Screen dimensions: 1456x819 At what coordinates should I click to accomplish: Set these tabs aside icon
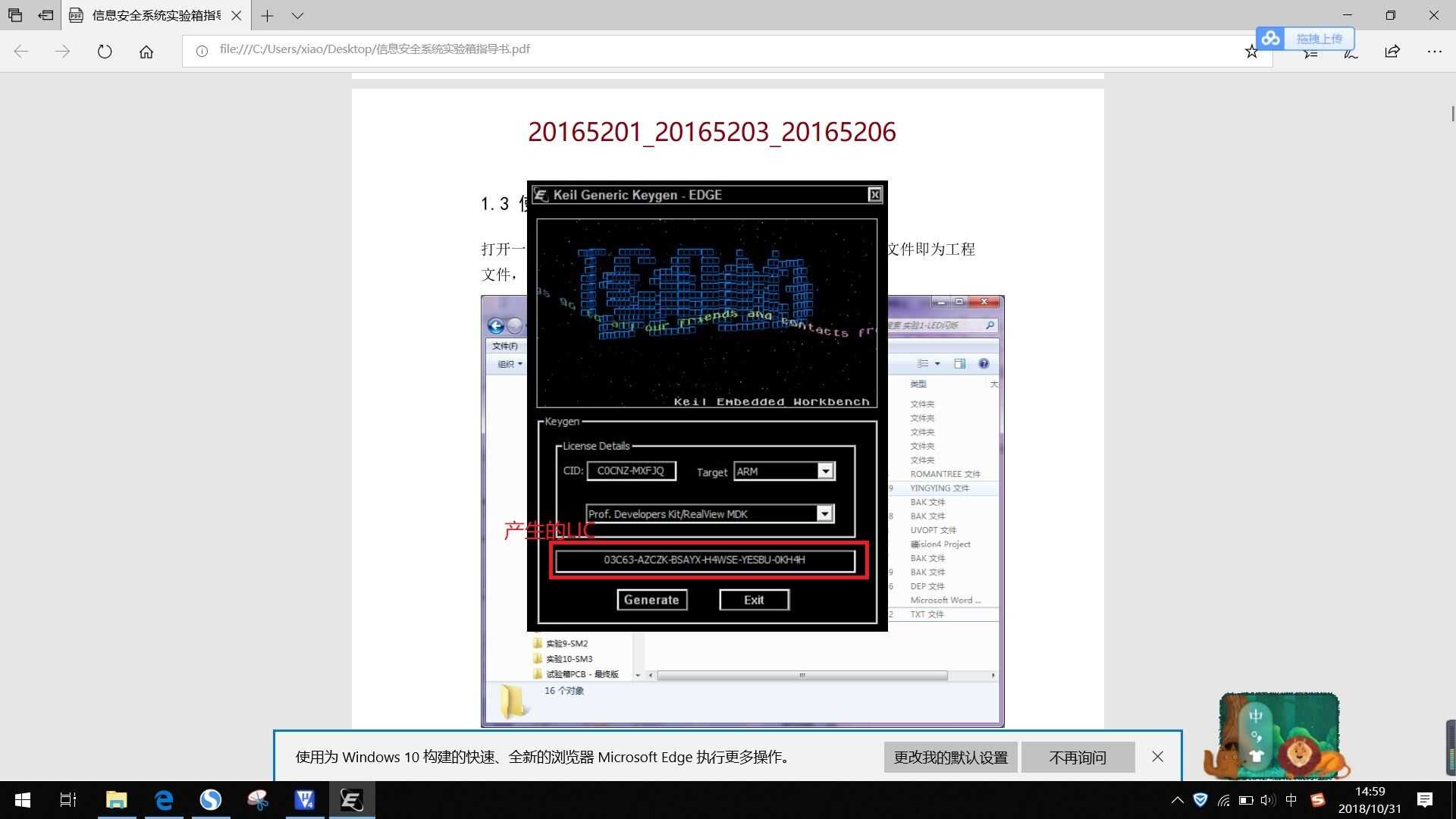coord(46,15)
